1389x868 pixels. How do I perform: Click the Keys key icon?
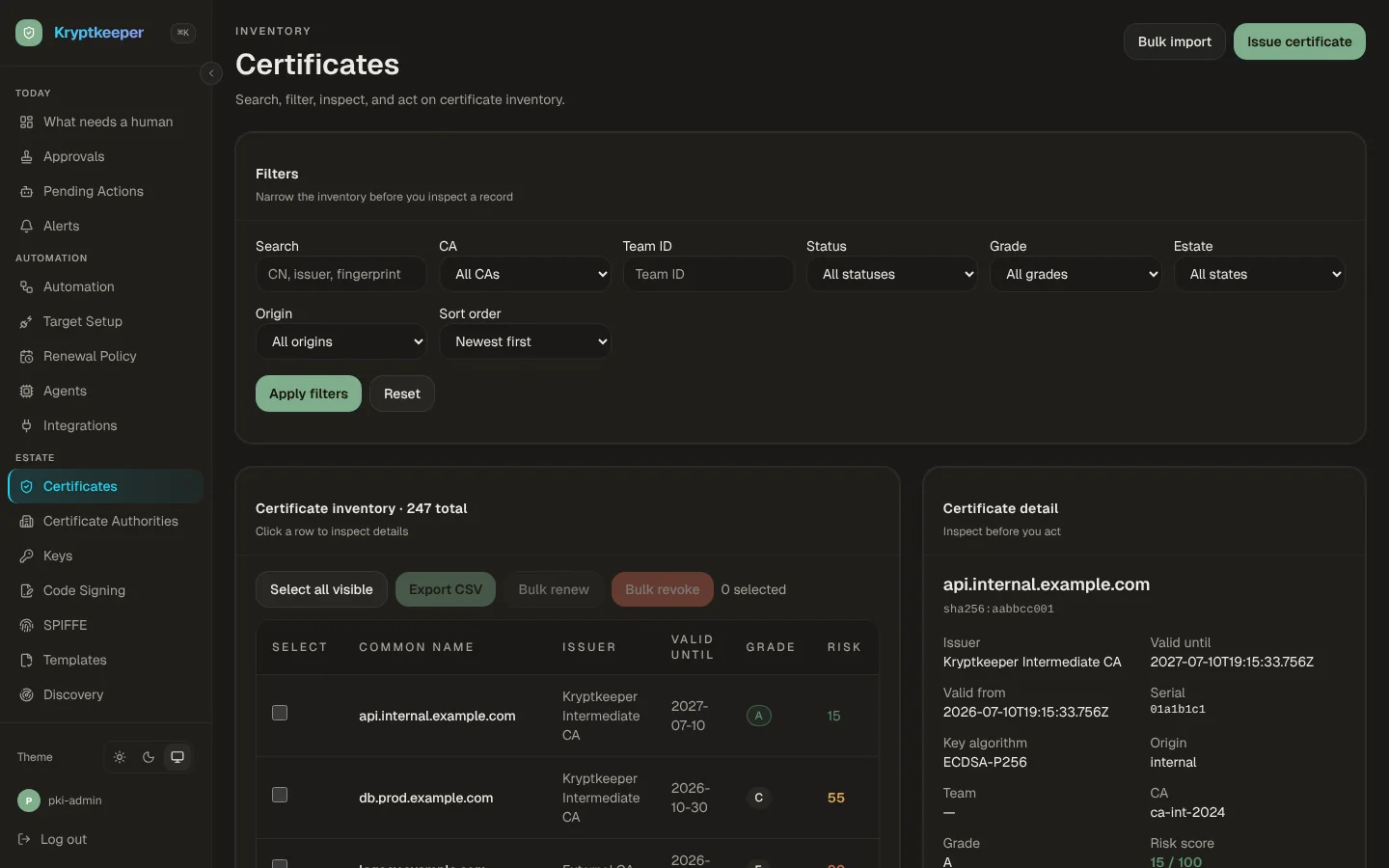(x=26, y=556)
